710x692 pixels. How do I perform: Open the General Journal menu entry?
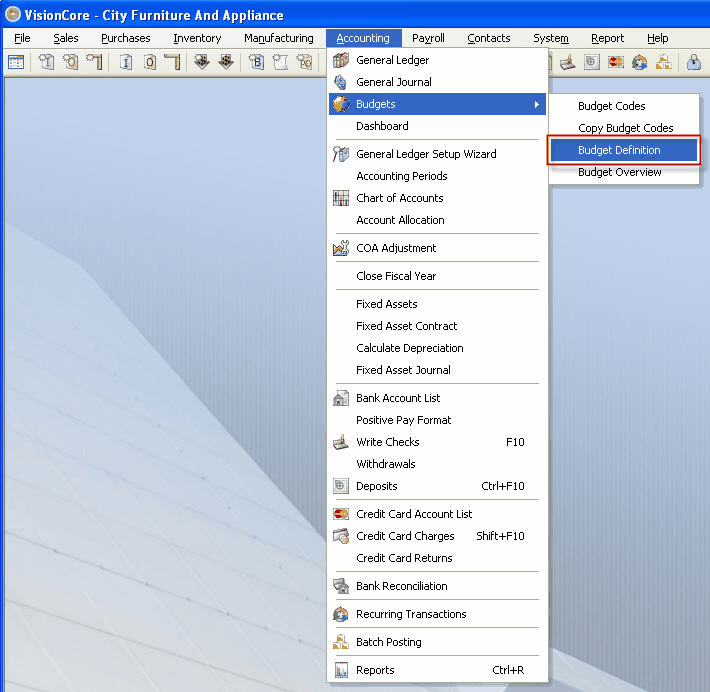point(437,82)
